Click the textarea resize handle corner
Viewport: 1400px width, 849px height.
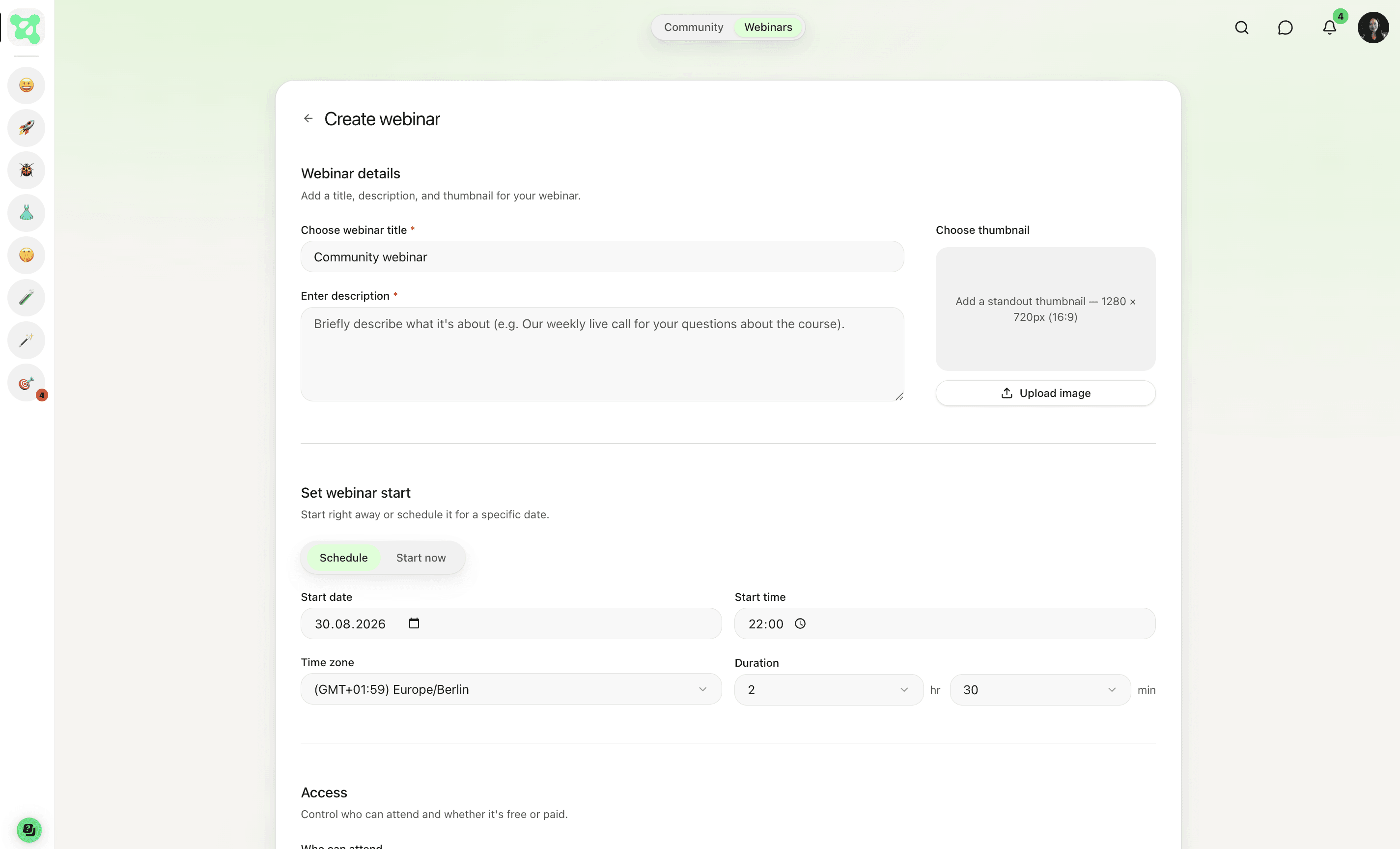899,396
